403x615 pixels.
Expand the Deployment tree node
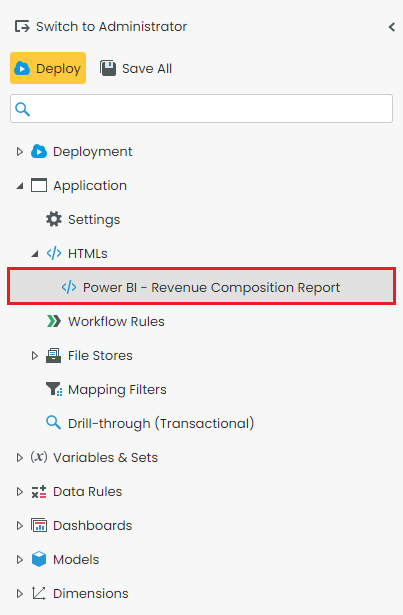click(x=20, y=151)
